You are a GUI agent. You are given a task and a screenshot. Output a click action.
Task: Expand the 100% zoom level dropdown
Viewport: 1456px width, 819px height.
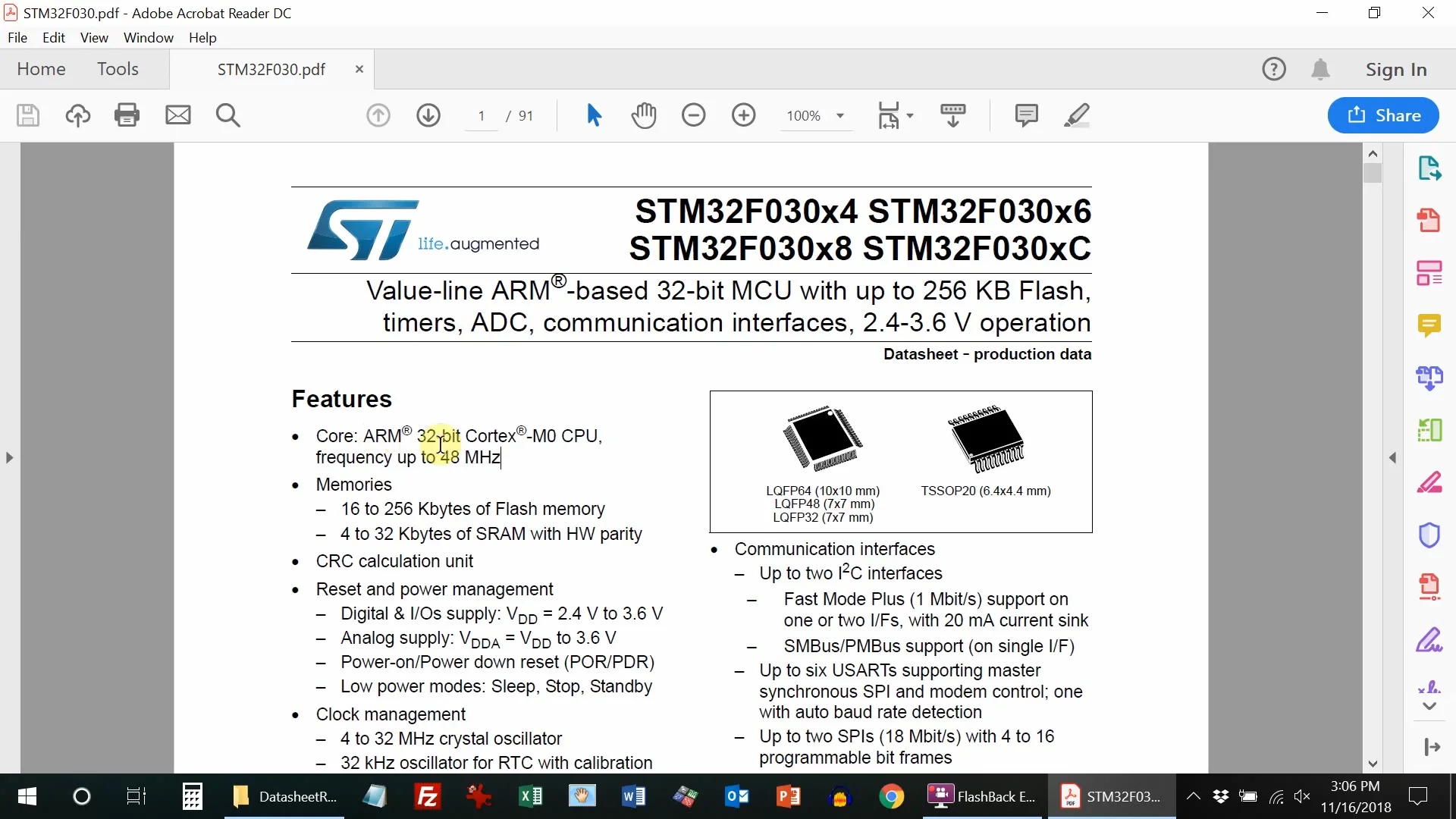840,116
